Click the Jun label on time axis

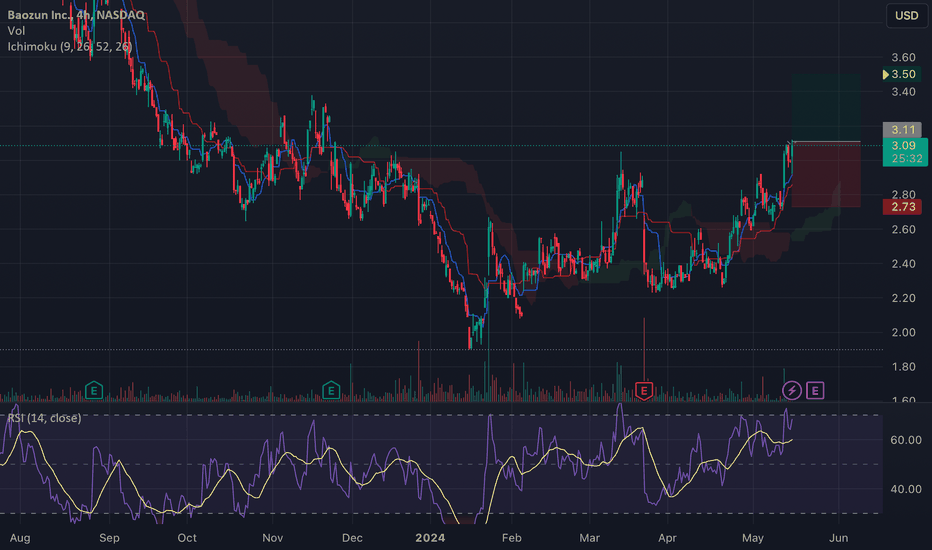839,538
